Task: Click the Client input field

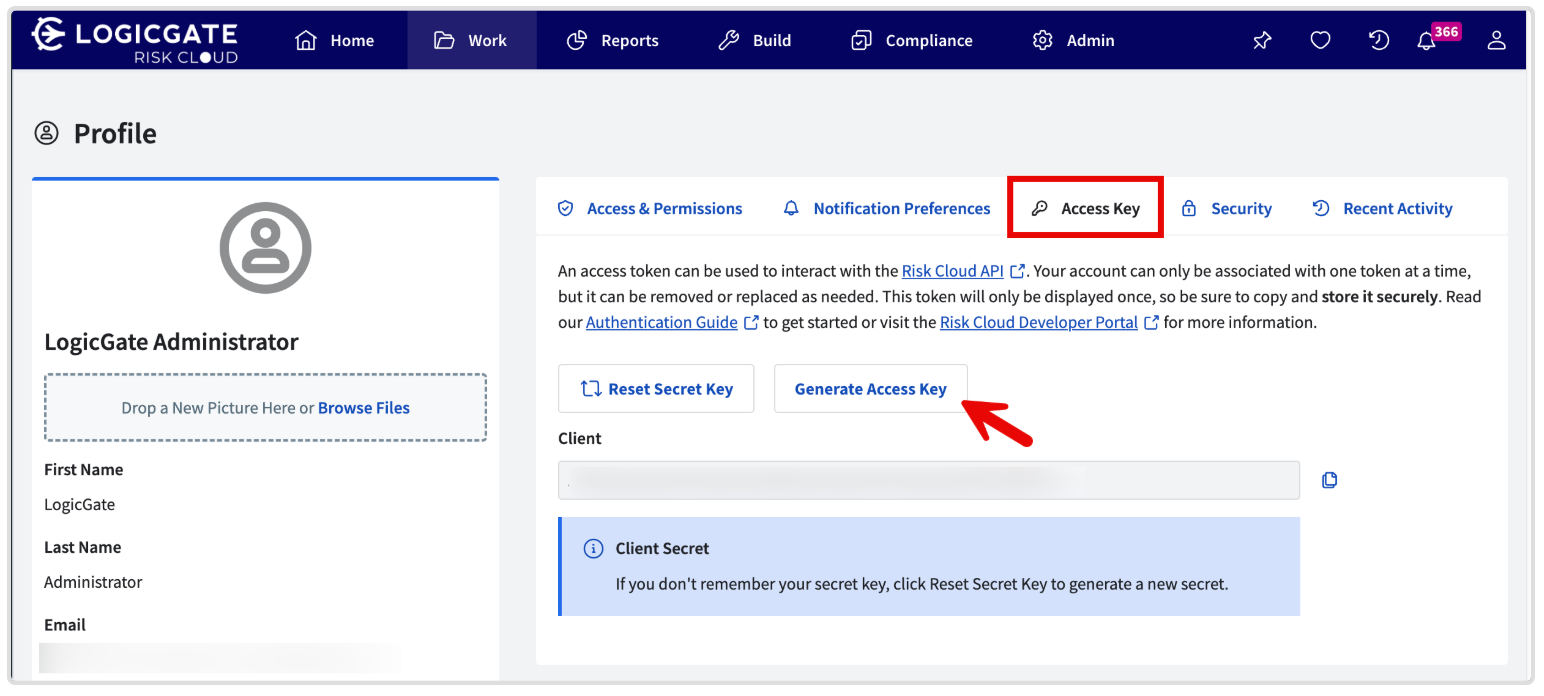Action: pyautogui.click(x=929, y=480)
